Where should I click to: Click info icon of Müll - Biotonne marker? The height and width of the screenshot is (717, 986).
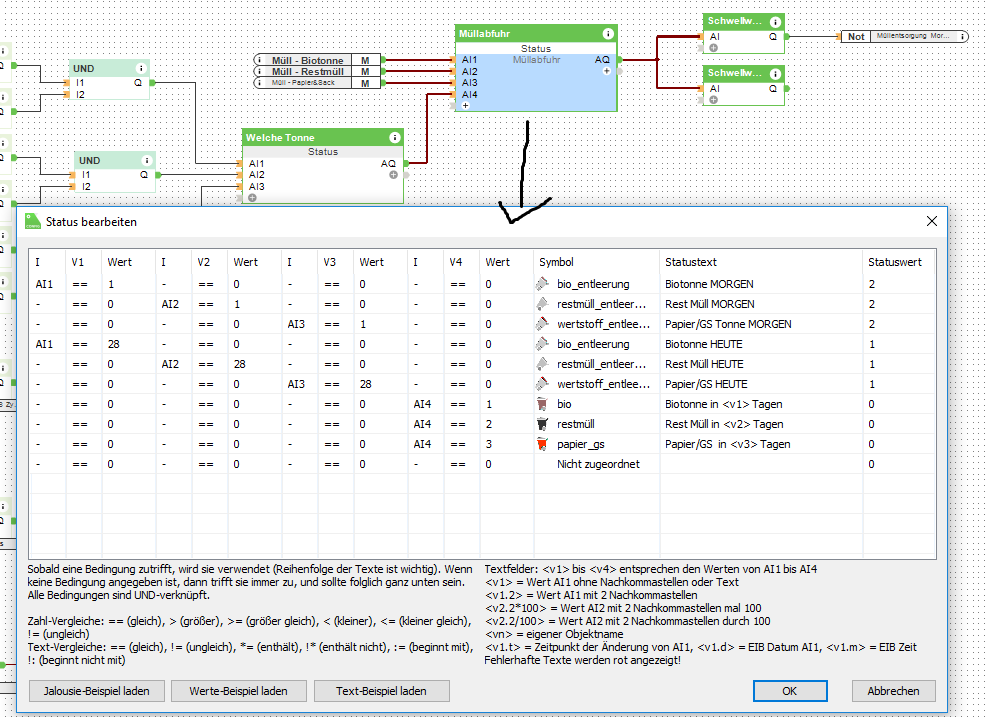tap(260, 60)
